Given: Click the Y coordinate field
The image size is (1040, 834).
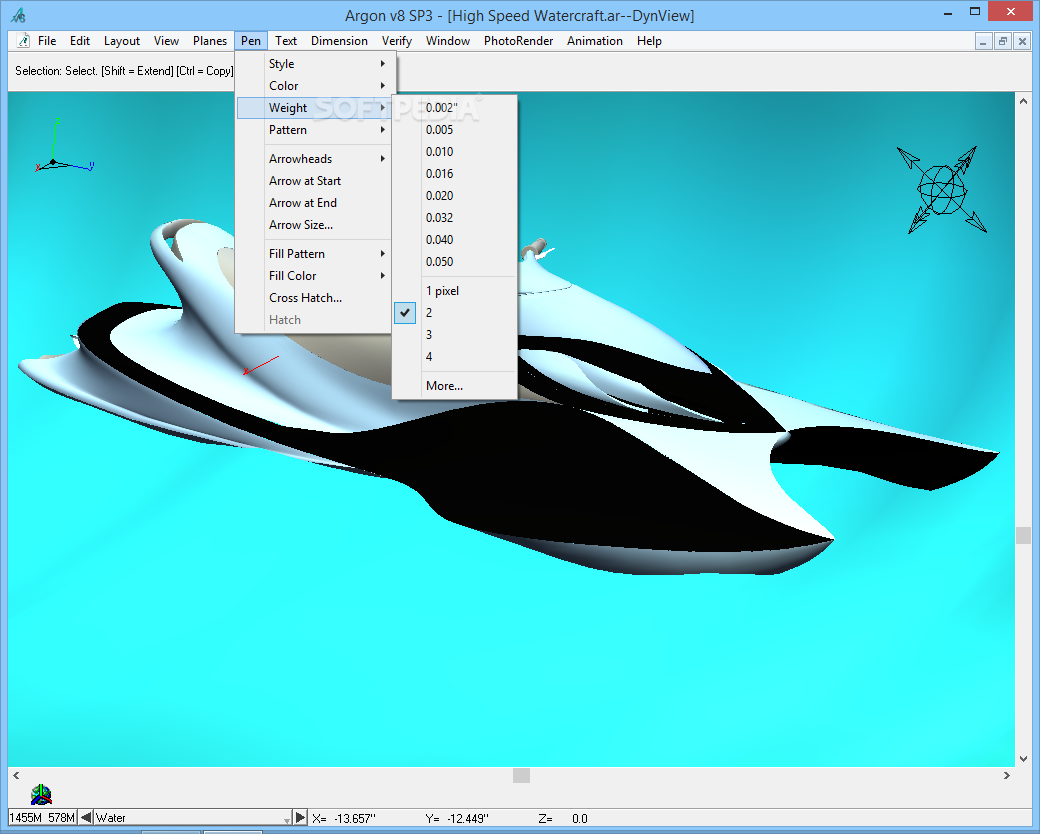Looking at the screenshot, I should point(458,818).
